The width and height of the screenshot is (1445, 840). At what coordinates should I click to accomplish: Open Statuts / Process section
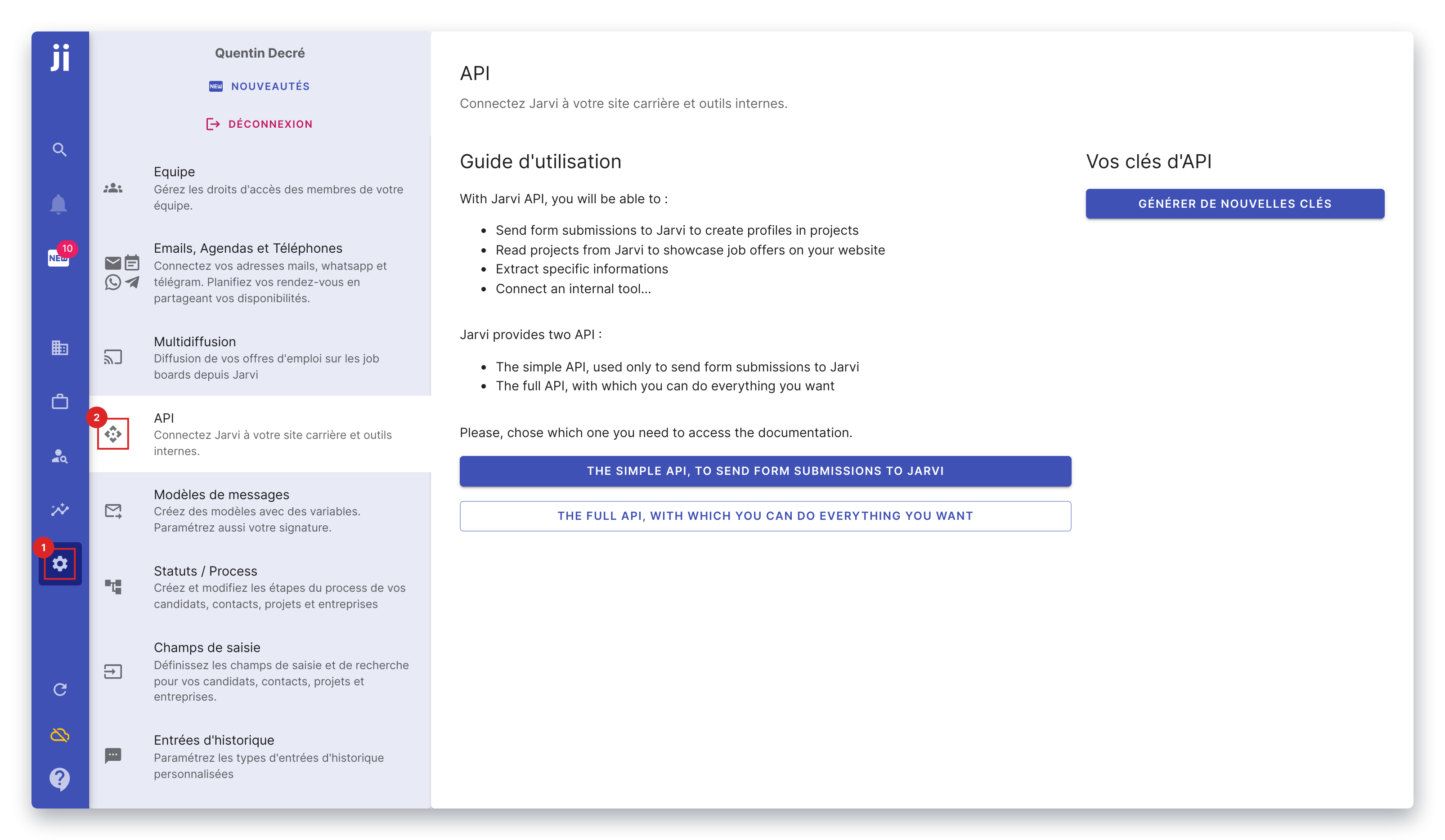pyautogui.click(x=260, y=587)
